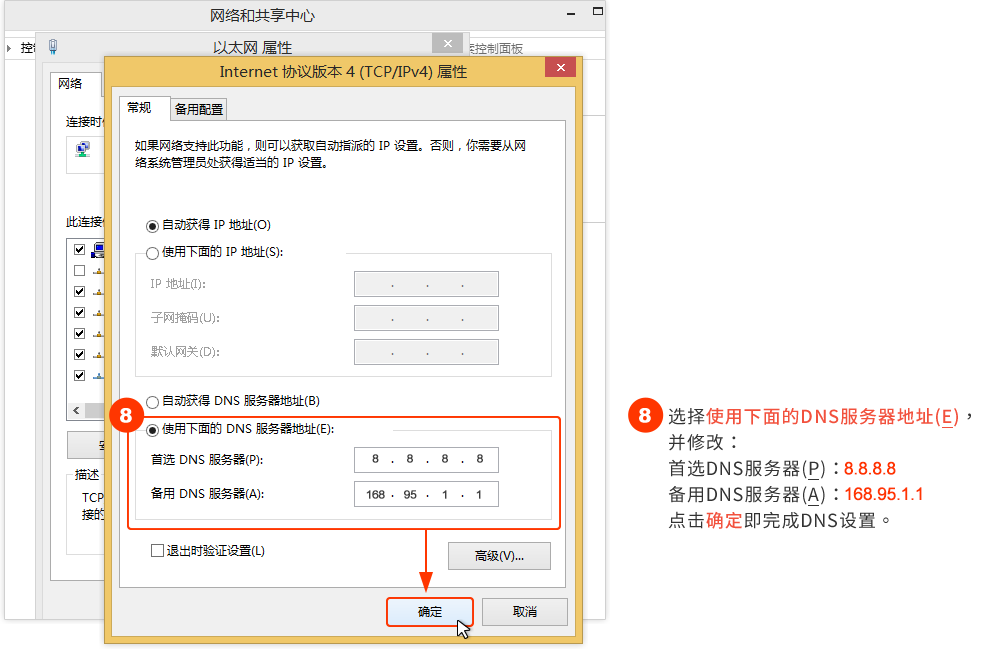
Task: Open the 备用配置 tab
Action: click(x=199, y=109)
